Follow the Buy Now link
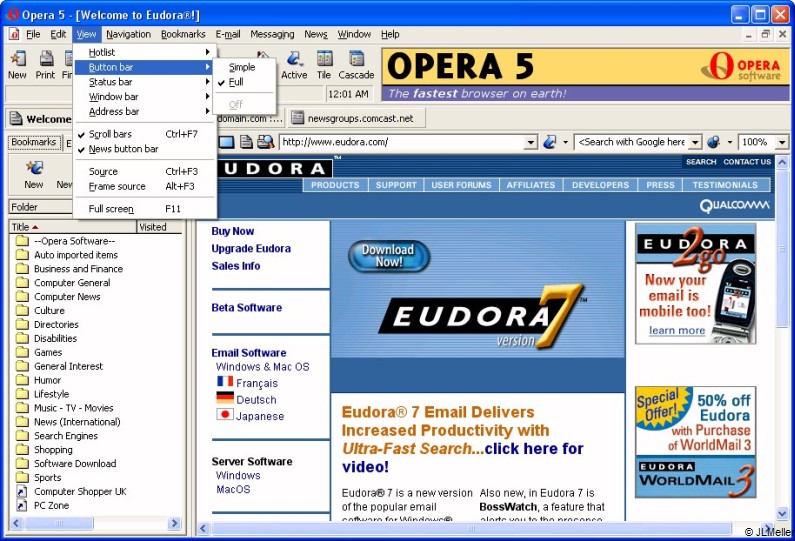This screenshot has width=795, height=541. [233, 231]
